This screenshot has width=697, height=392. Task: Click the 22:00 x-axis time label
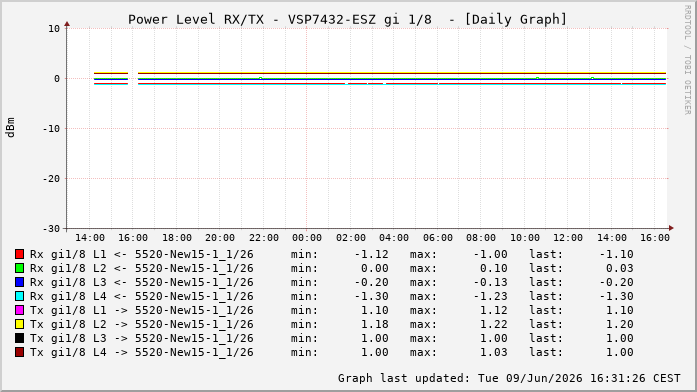pyautogui.click(x=264, y=238)
